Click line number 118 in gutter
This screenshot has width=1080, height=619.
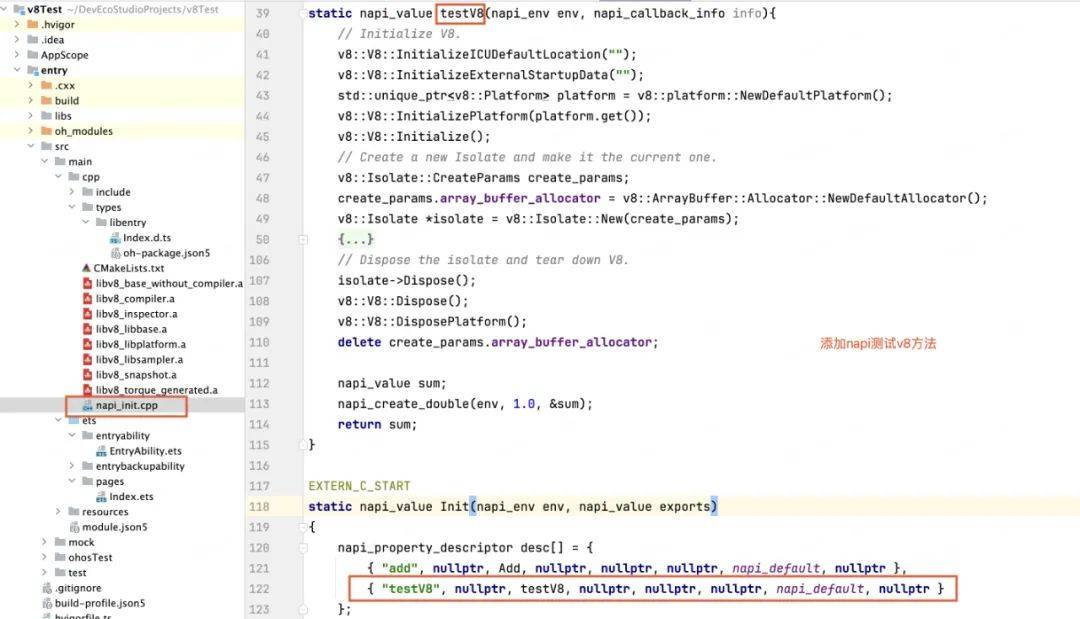pos(260,507)
